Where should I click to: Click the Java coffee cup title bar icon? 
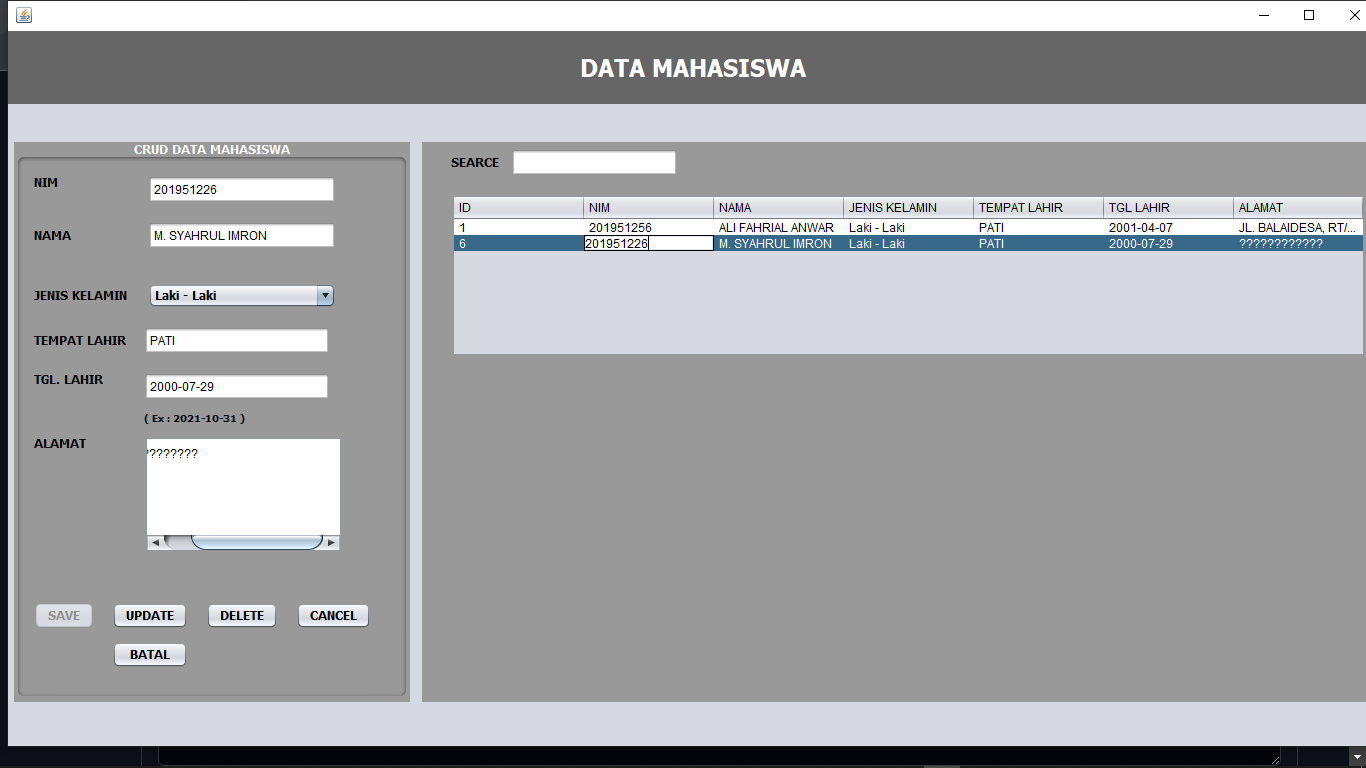pyautogui.click(x=22, y=15)
